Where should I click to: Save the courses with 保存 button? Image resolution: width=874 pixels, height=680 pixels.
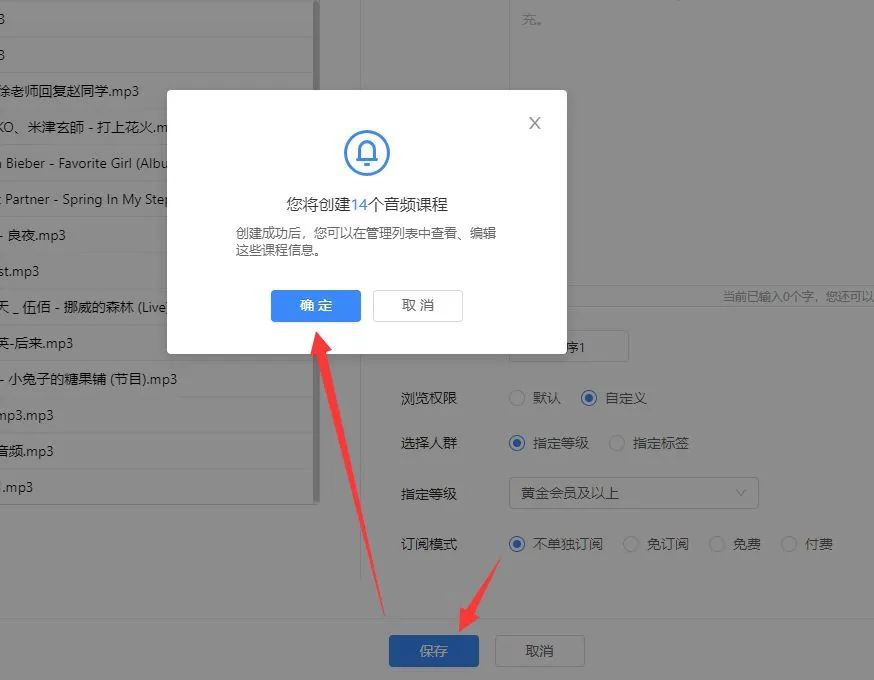point(433,650)
